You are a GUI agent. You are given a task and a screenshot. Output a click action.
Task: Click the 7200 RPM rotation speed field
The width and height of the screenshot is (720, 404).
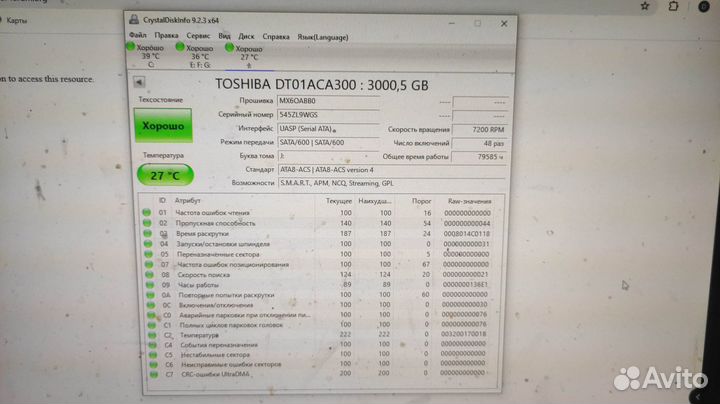[479, 129]
